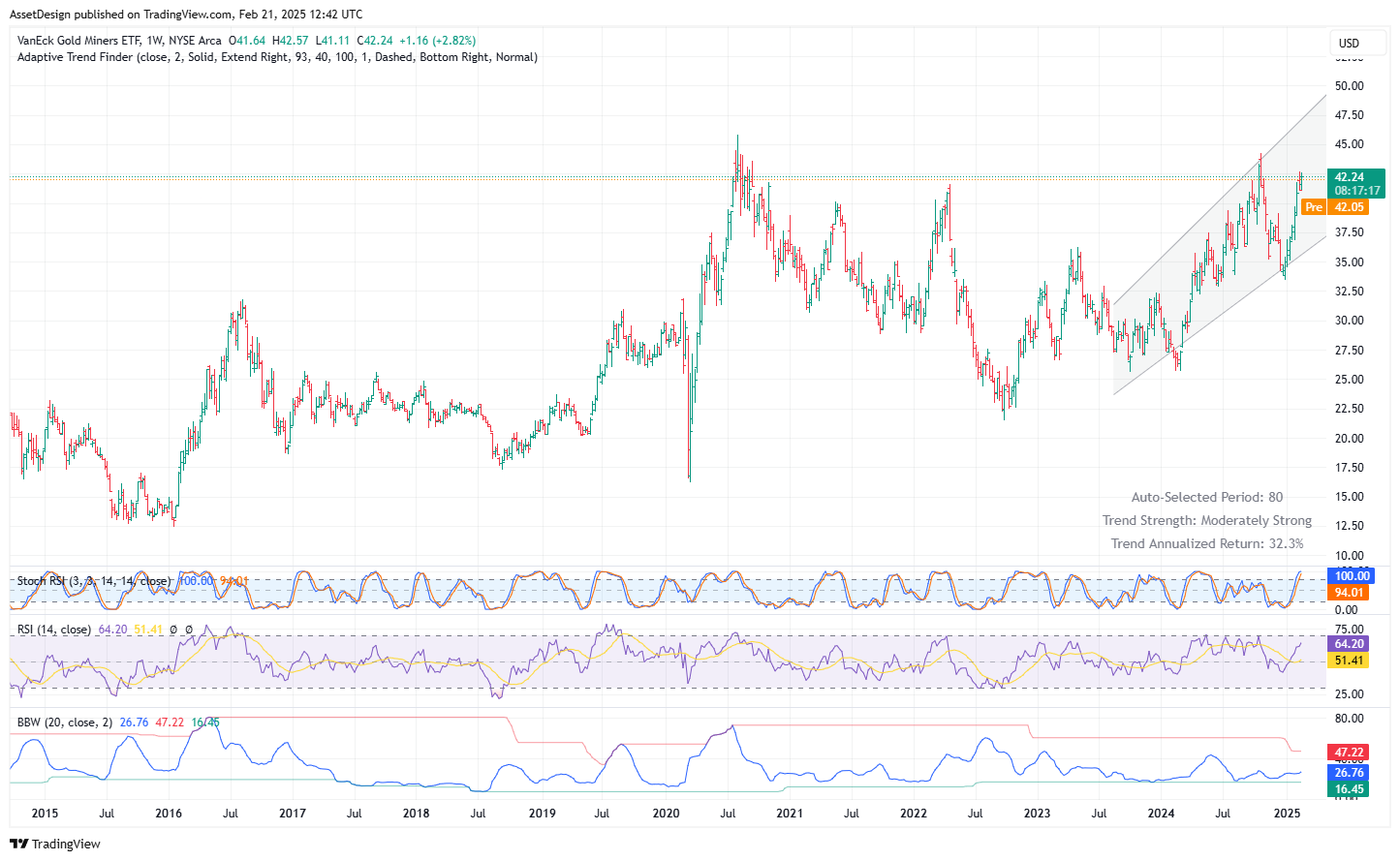Click the 30.00 price axis label

pyautogui.click(x=1349, y=321)
